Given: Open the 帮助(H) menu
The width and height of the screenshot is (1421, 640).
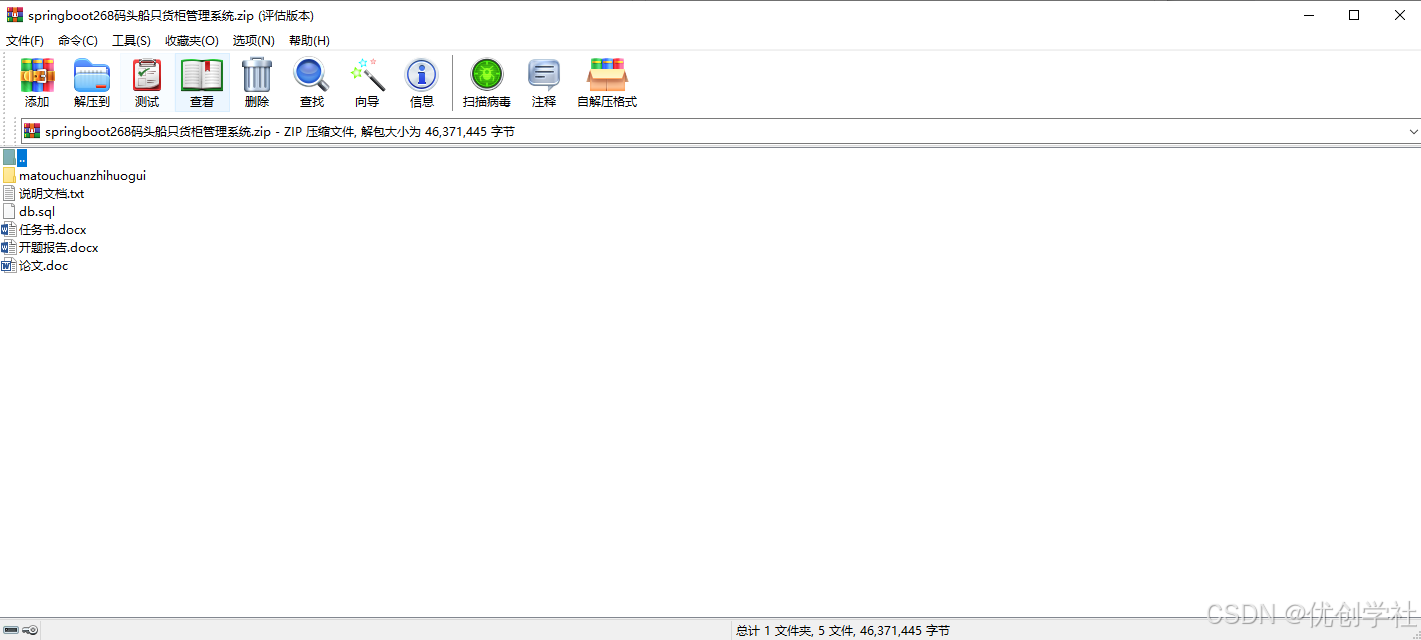Looking at the screenshot, I should click(309, 41).
